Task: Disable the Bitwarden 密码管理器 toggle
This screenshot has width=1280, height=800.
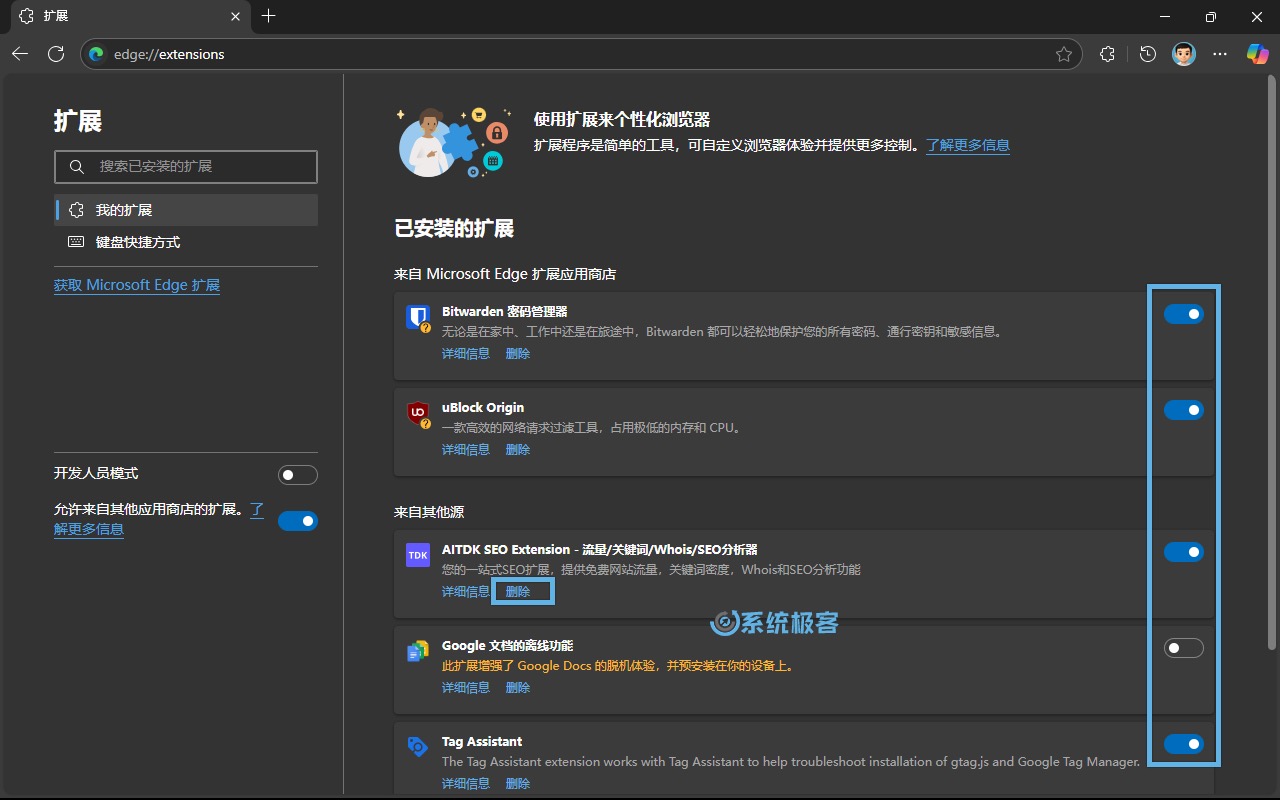Action: pyautogui.click(x=1184, y=315)
